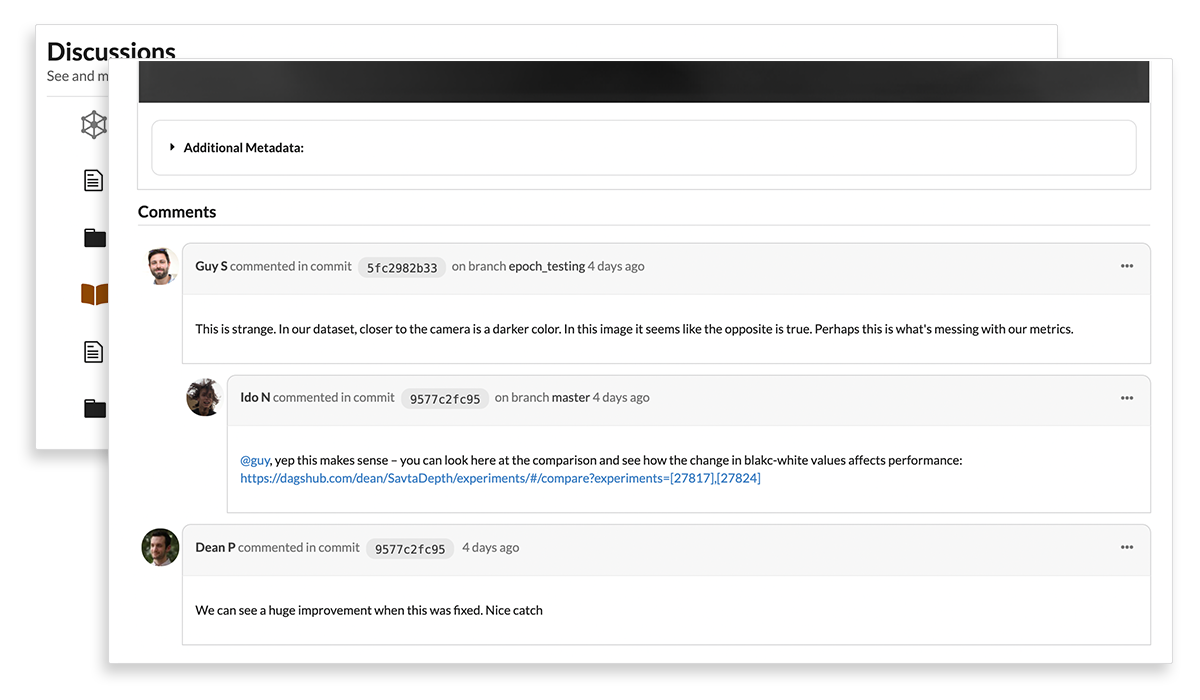Click Guy S's profile avatar
Screen dimensions: 1200x700
160,266
